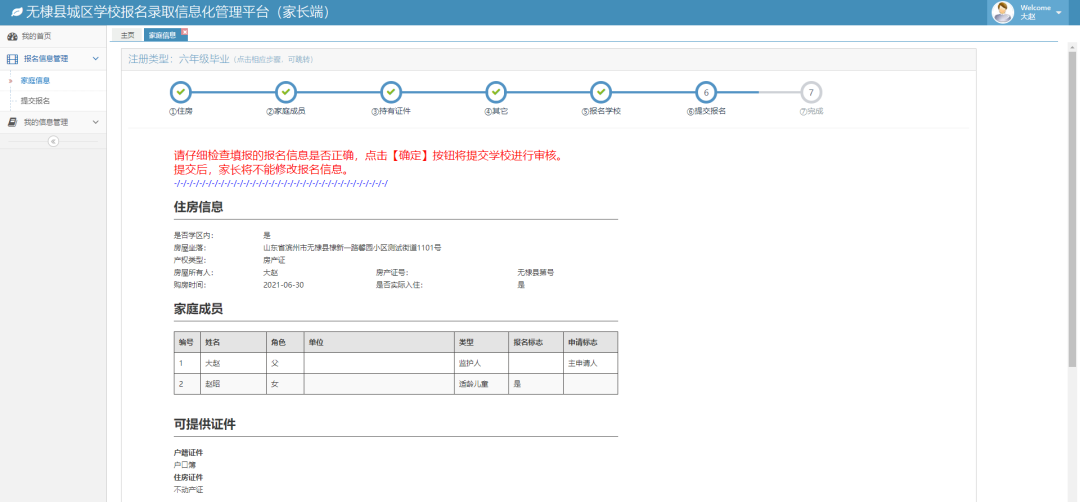The image size is (1080, 502).
Task: Click the leaf logo icon in header
Action: [x=16, y=12]
